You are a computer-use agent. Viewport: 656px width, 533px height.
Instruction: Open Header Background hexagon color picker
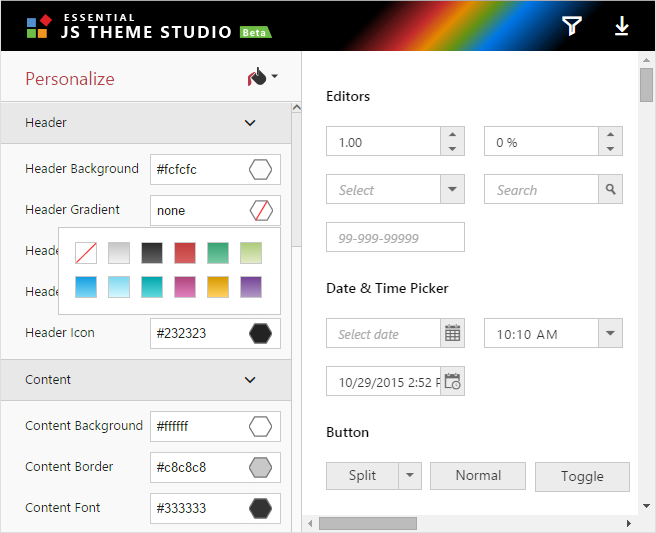(x=260, y=169)
